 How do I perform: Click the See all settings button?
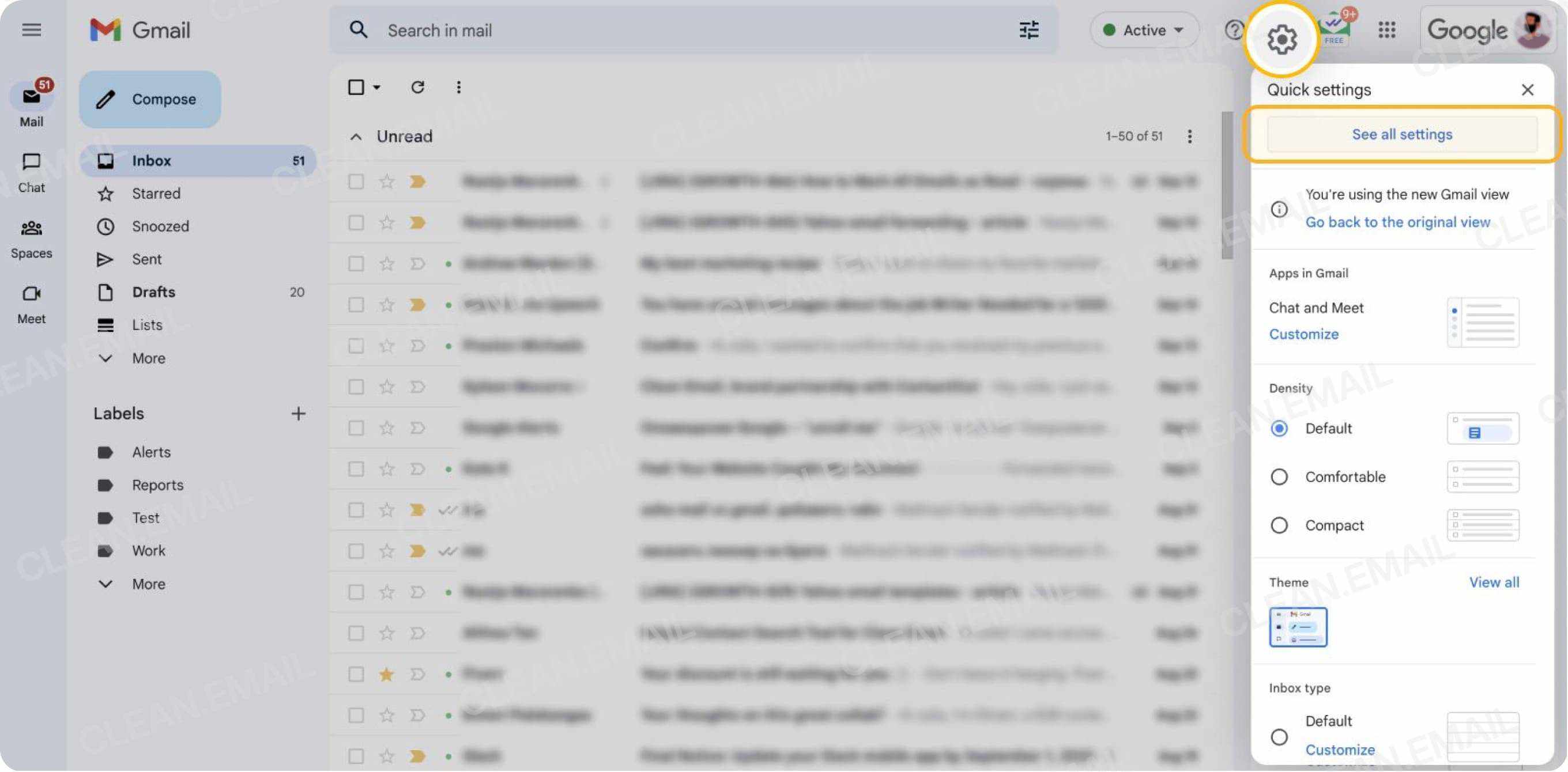1402,134
